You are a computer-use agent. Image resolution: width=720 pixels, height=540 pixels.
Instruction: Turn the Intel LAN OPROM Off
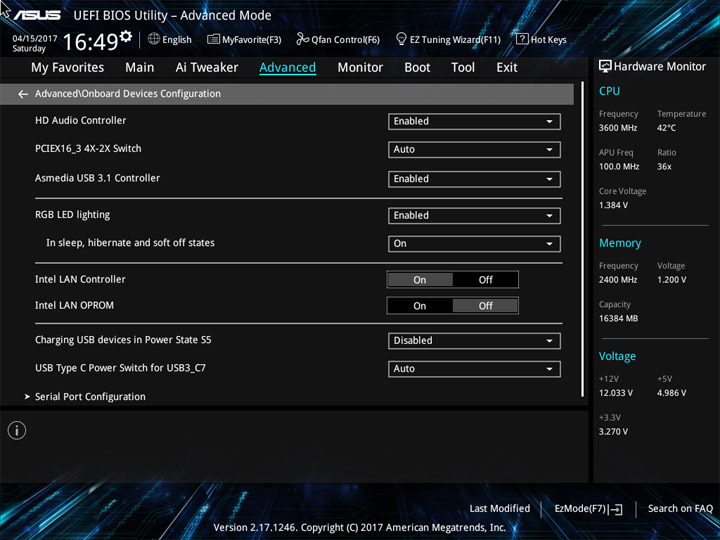tap(486, 306)
